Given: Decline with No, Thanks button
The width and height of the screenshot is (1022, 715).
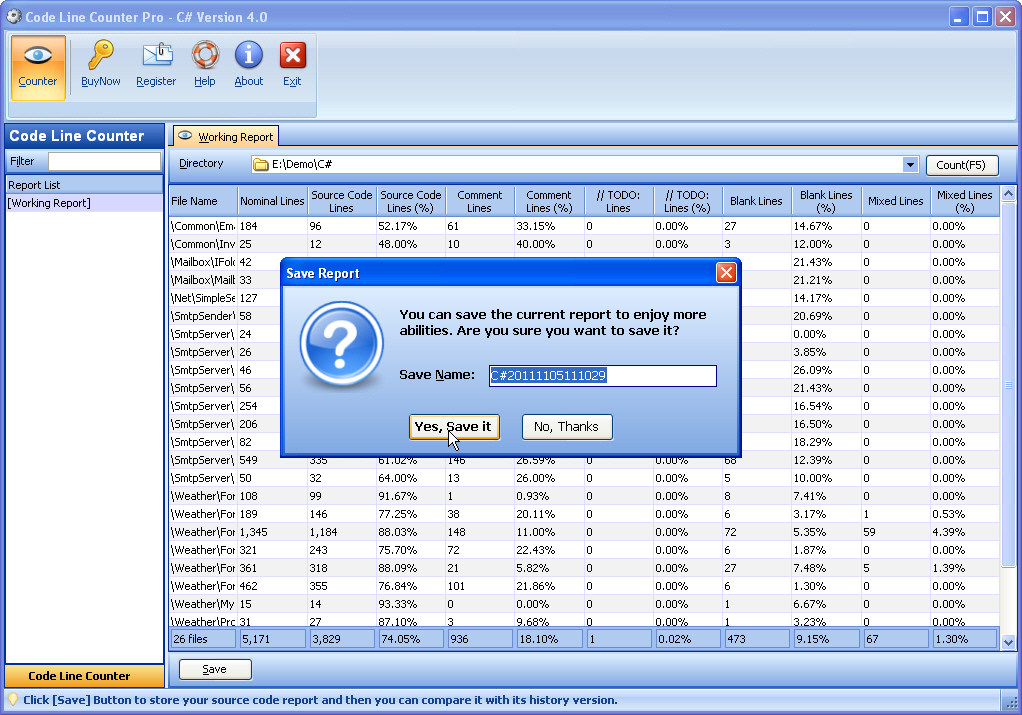Looking at the screenshot, I should [x=567, y=427].
